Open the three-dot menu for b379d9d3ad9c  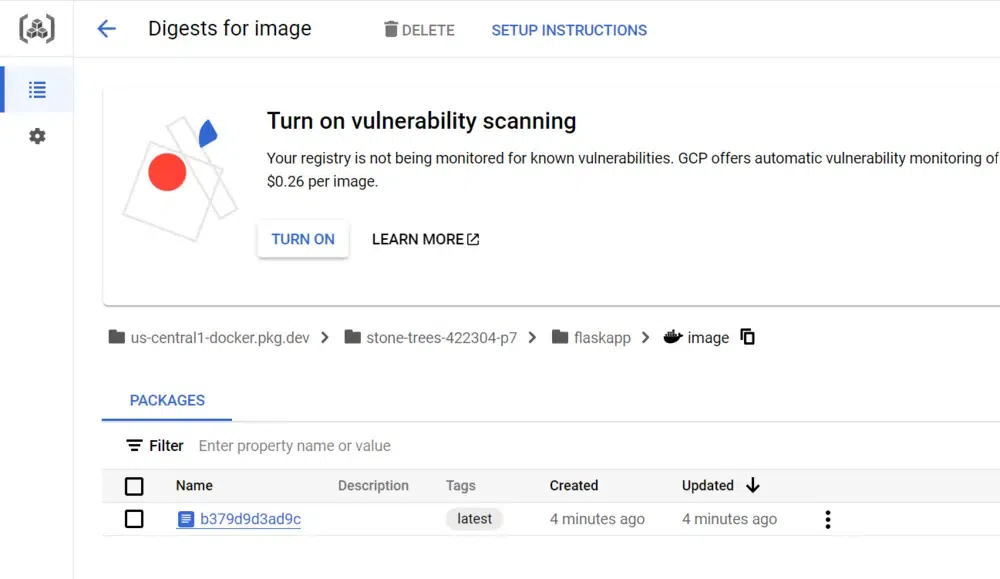point(827,519)
